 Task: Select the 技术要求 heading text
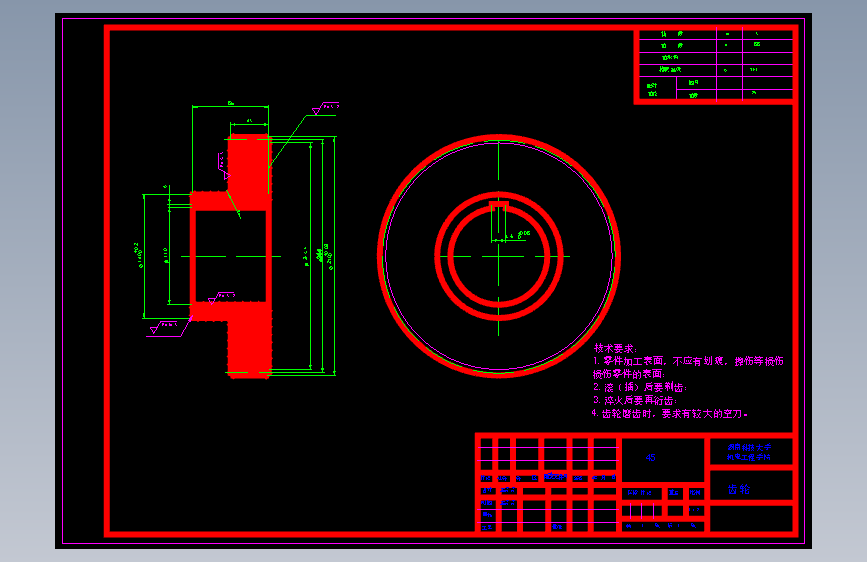(x=615, y=348)
